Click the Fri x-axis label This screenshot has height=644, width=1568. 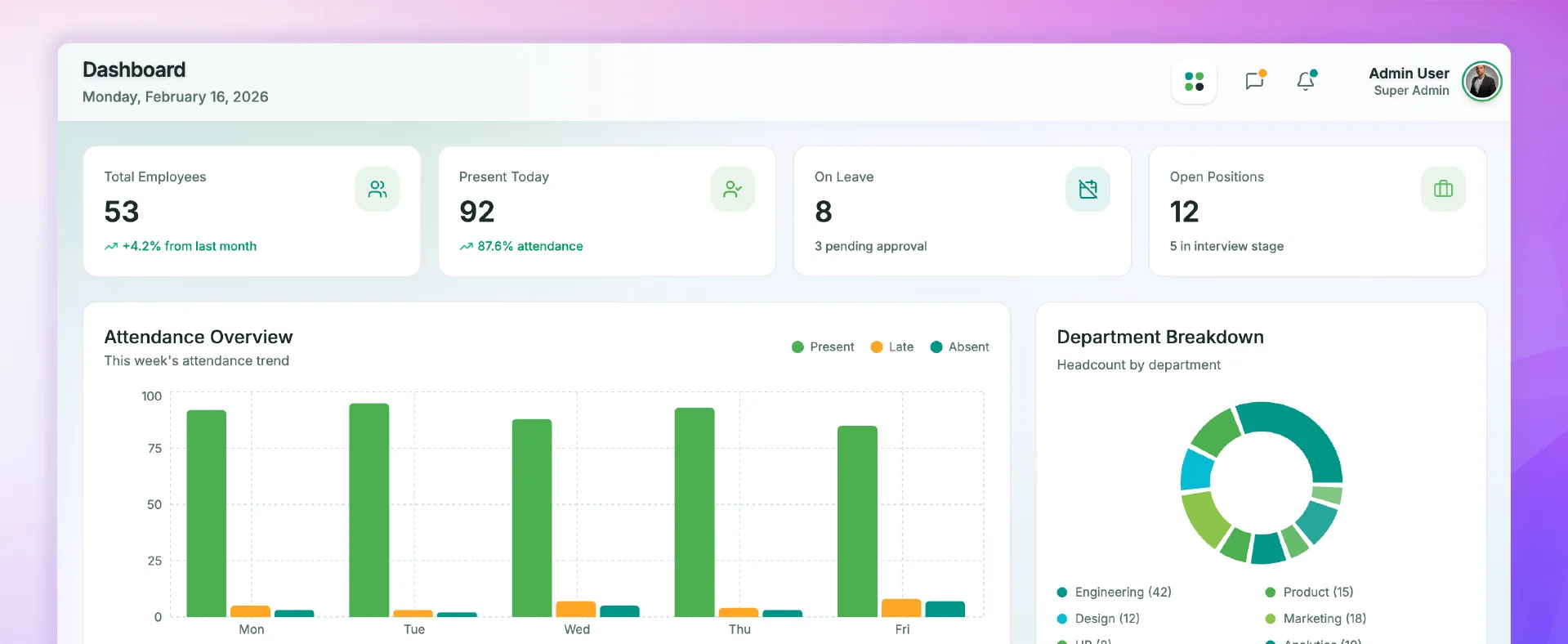902,629
